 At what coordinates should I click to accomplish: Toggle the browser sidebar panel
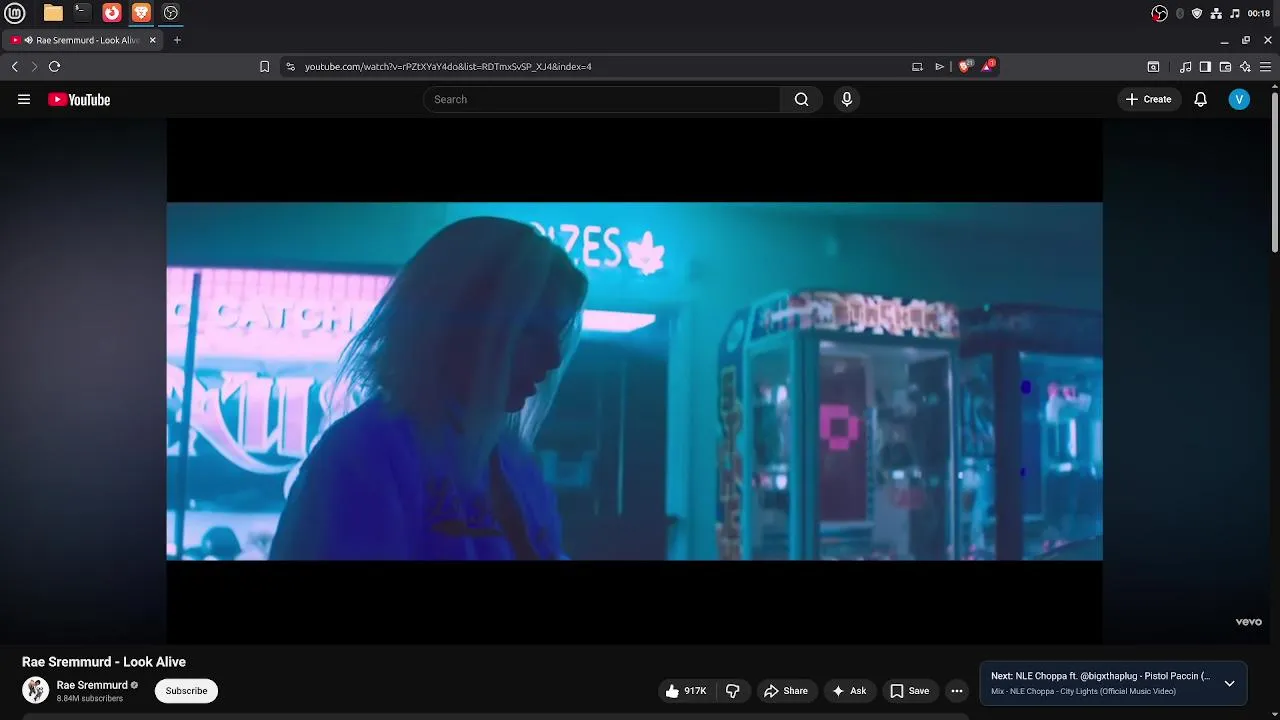coord(1205,67)
